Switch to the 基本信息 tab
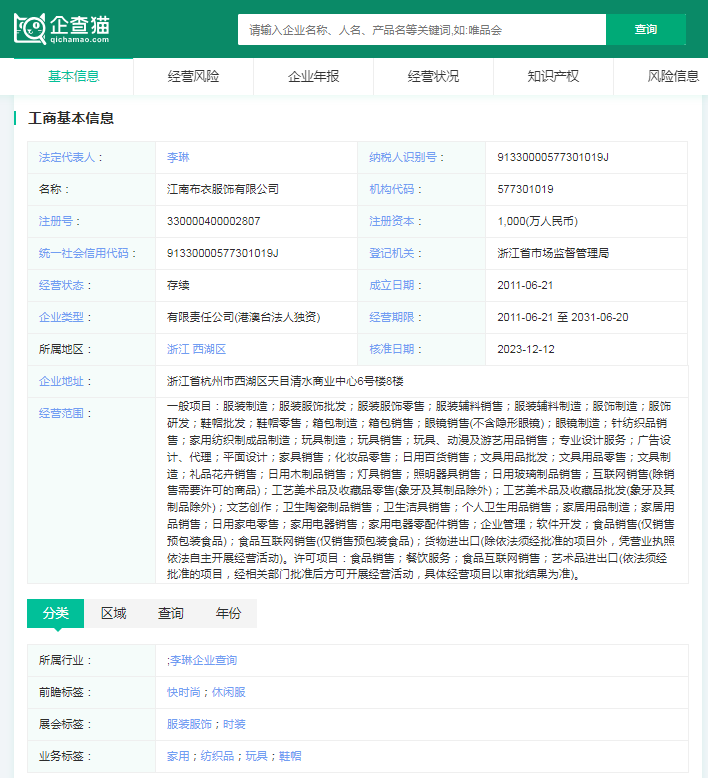The width and height of the screenshot is (708, 778). coord(73,76)
